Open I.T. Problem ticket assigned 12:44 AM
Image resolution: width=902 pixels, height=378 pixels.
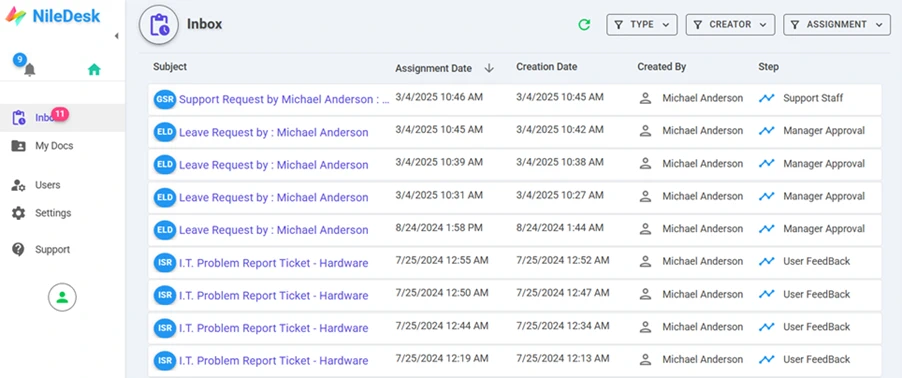point(273,329)
